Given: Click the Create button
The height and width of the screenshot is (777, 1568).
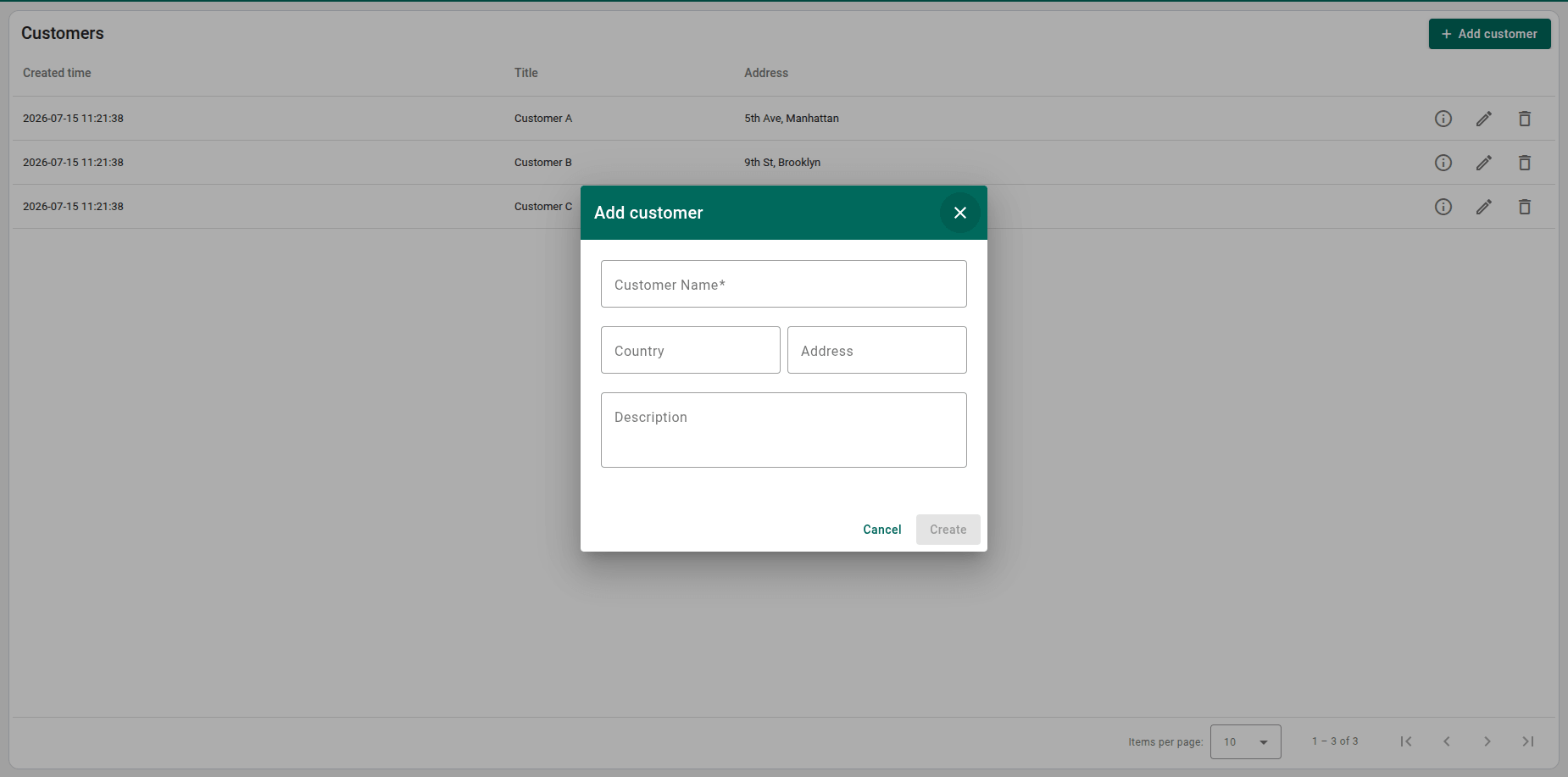Looking at the screenshot, I should click(x=948, y=530).
